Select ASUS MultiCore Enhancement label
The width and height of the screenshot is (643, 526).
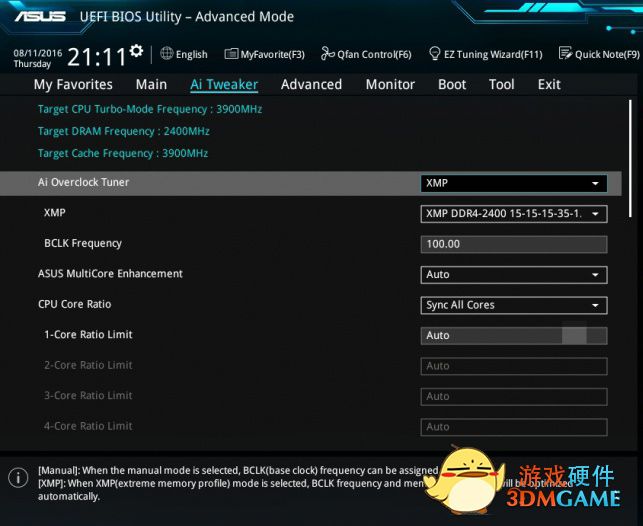[110, 273]
